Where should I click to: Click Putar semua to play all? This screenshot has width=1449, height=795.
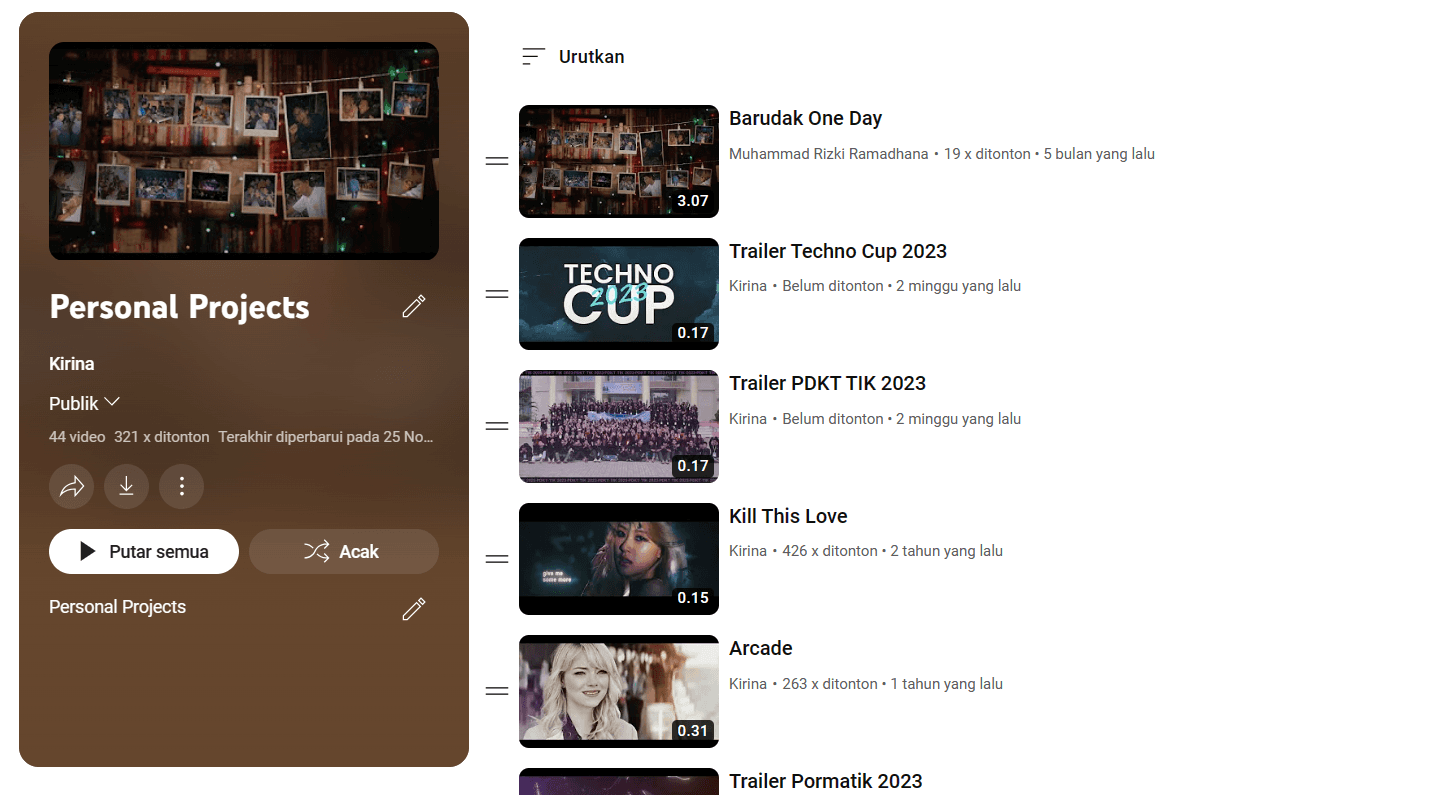click(144, 551)
